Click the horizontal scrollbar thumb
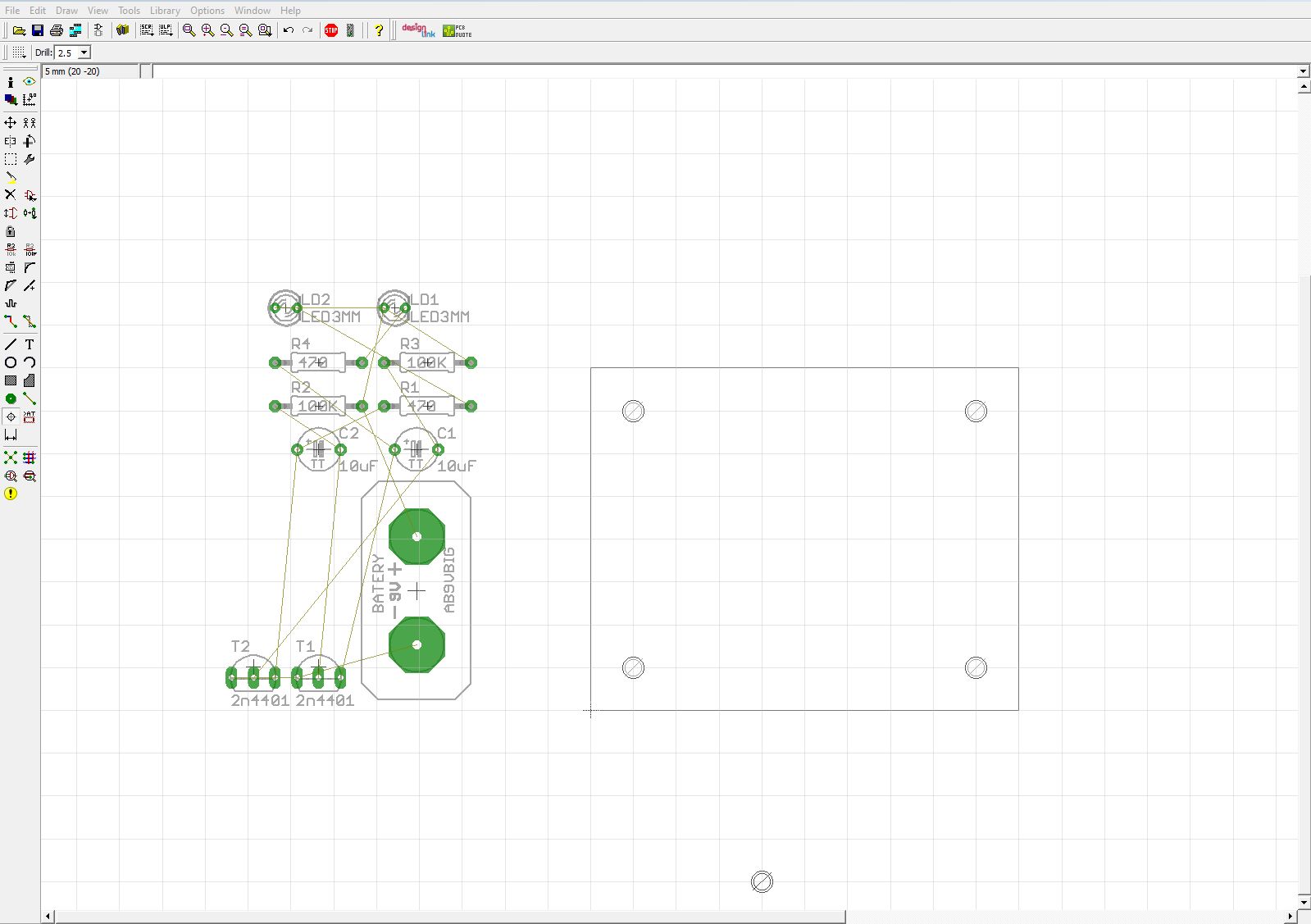 click(x=450, y=916)
